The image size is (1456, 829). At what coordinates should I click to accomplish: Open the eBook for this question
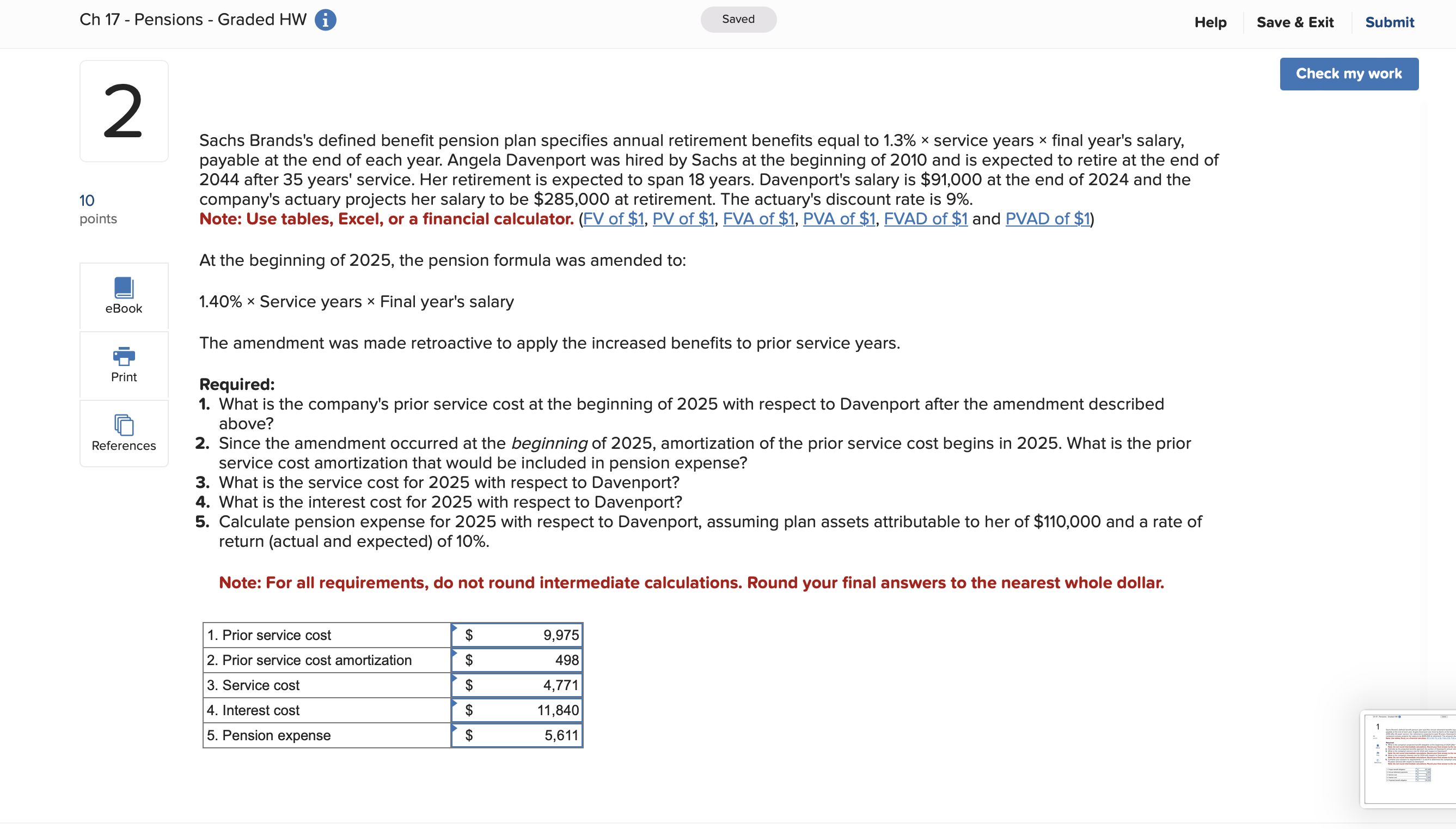click(123, 296)
